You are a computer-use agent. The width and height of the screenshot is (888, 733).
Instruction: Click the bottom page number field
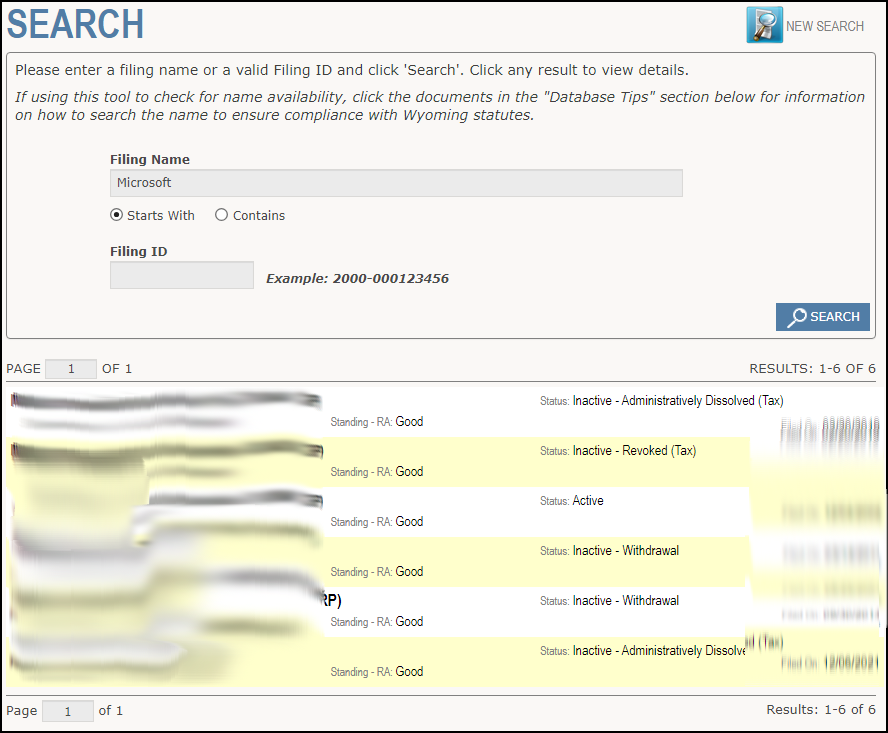pyautogui.click(x=67, y=711)
